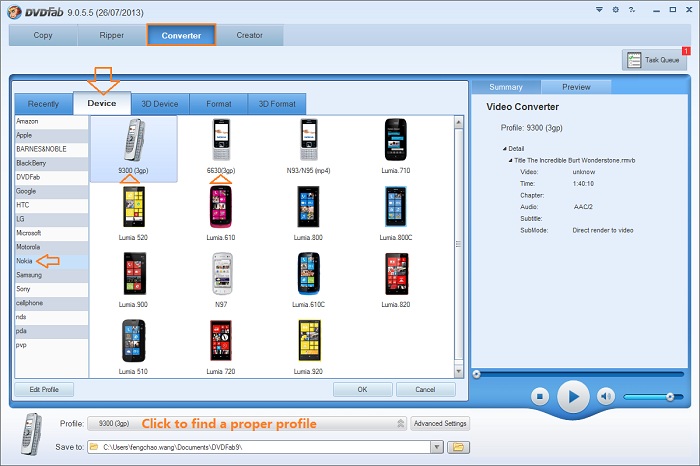Image resolution: width=700 pixels, height=466 pixels.
Task: Select Google in brand list
Action: 51,191
